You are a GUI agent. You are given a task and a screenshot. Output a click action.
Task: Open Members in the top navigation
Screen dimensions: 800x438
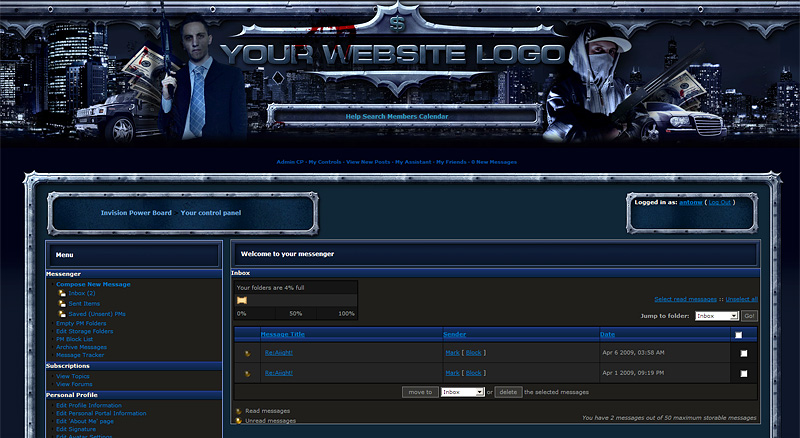point(400,116)
